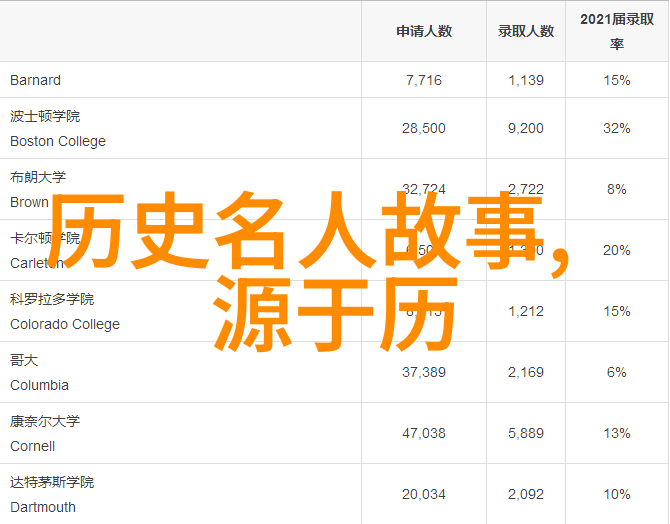Select Dartmouth's admitted count 2,092

click(x=526, y=495)
